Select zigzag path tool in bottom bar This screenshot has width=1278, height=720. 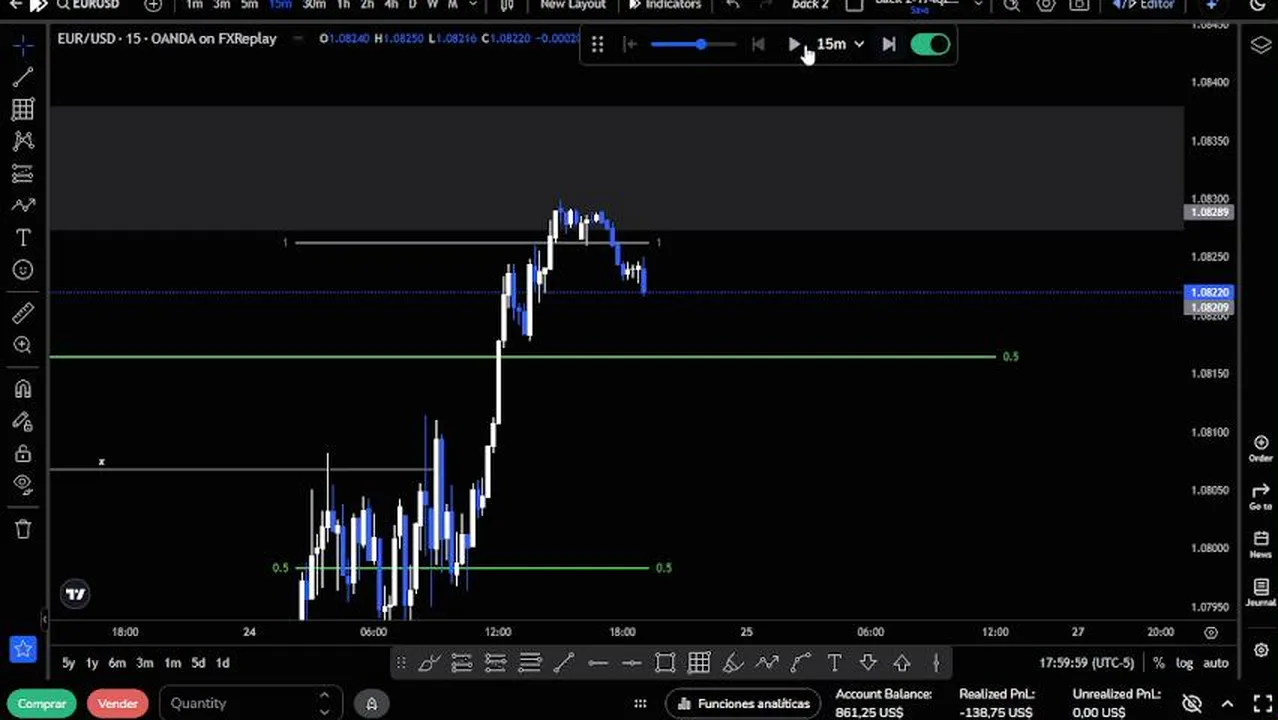click(767, 662)
